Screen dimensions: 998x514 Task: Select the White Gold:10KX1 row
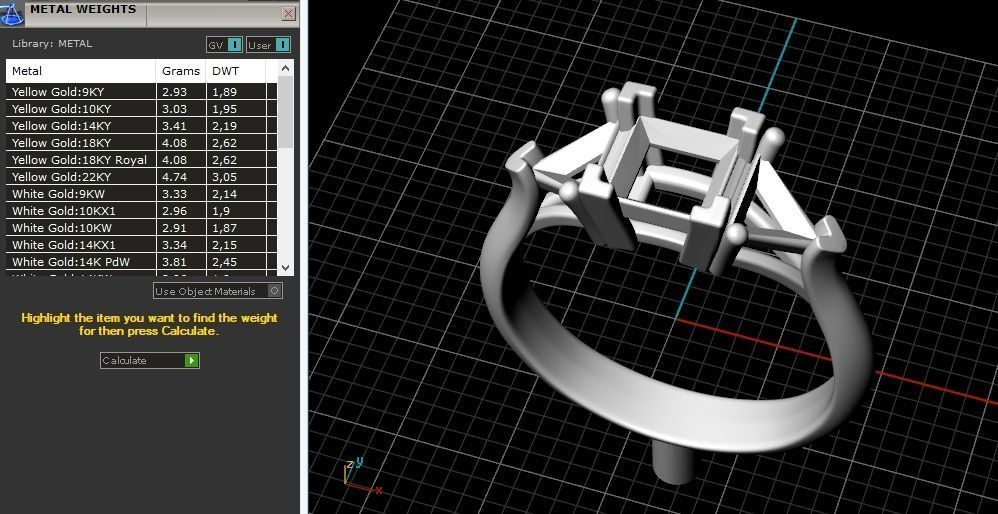(142, 211)
